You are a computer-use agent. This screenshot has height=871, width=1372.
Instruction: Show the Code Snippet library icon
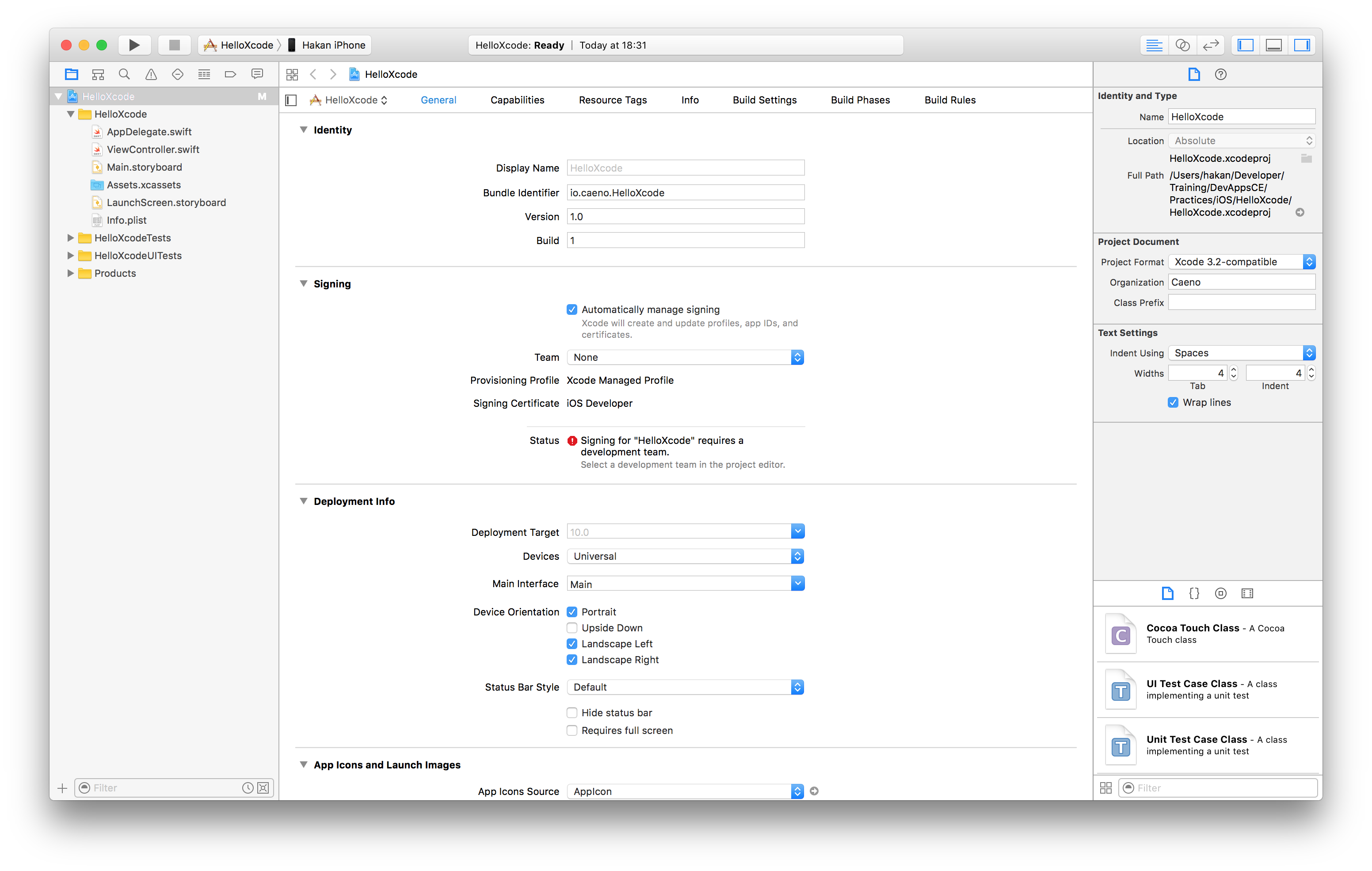[x=1194, y=593]
